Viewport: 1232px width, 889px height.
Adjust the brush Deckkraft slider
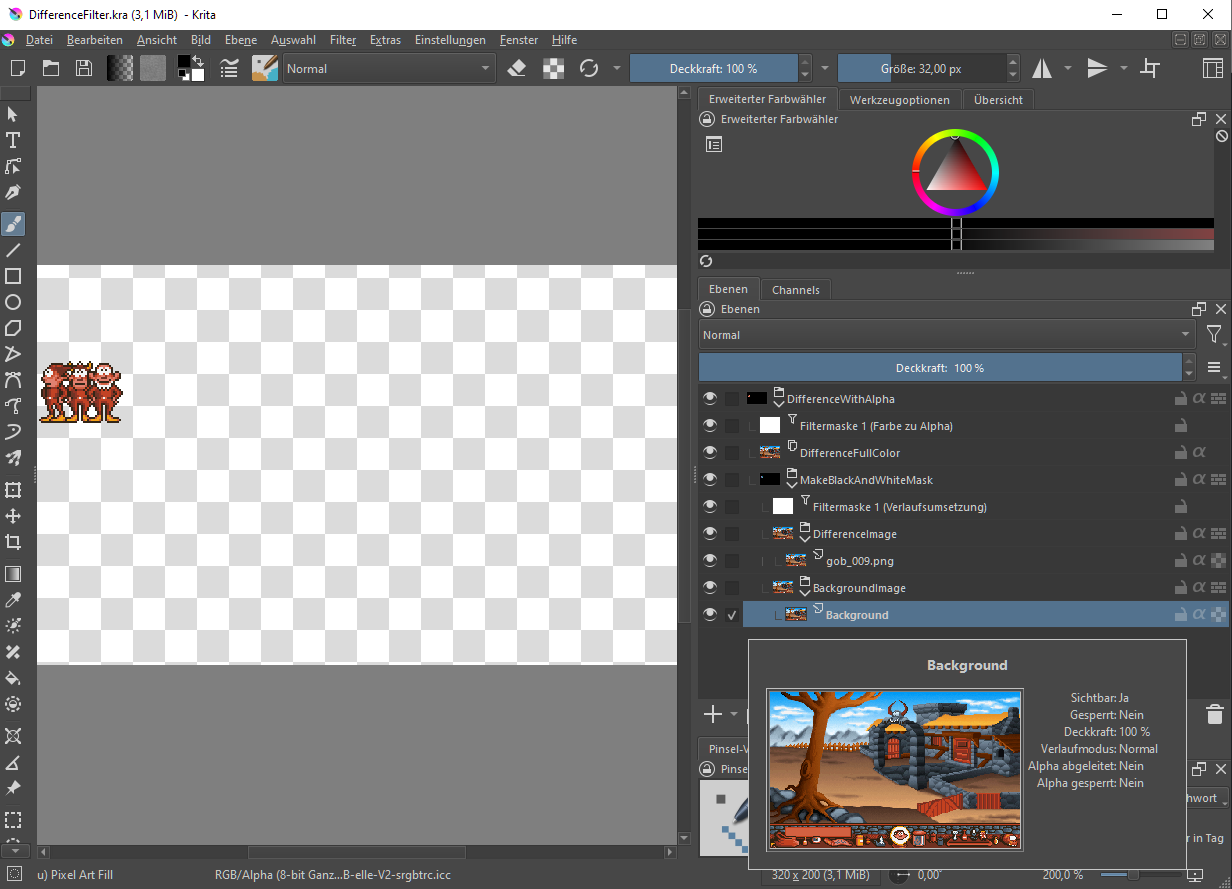(x=714, y=68)
